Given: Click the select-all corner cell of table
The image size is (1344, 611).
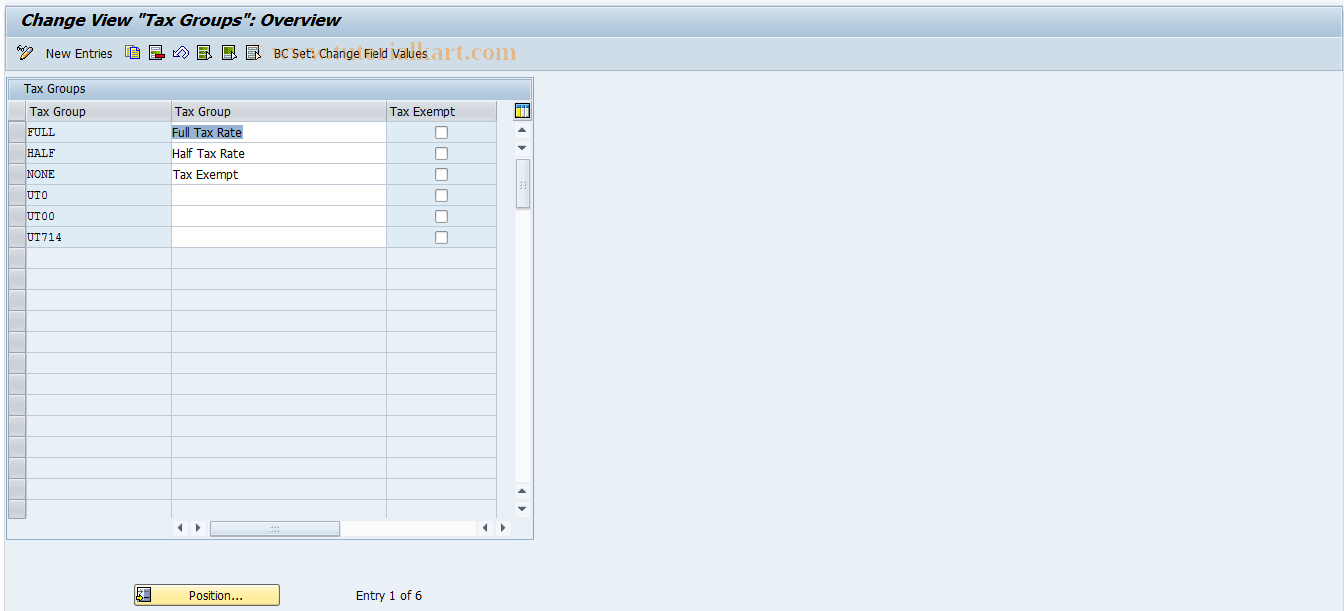Looking at the screenshot, I should pos(17,111).
